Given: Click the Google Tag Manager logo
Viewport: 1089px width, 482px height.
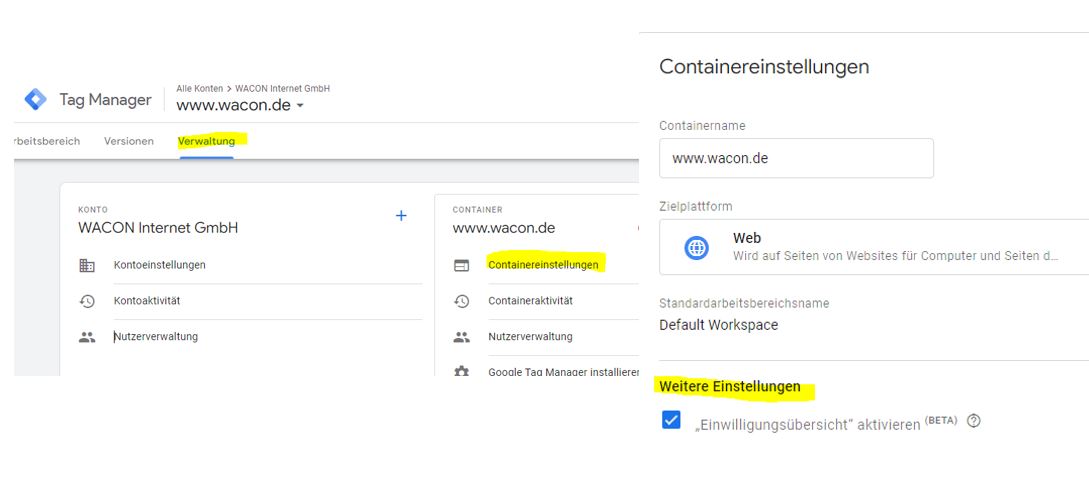Looking at the screenshot, I should 35,99.
